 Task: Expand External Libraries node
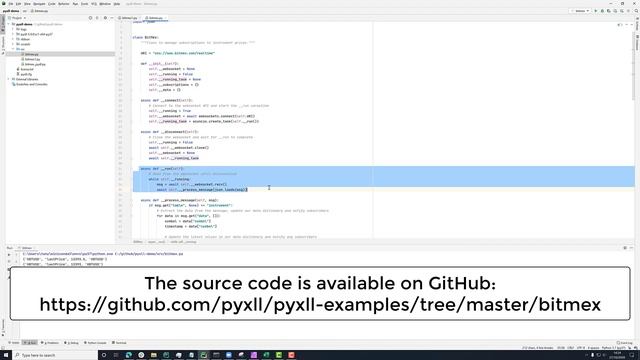pos(9,79)
